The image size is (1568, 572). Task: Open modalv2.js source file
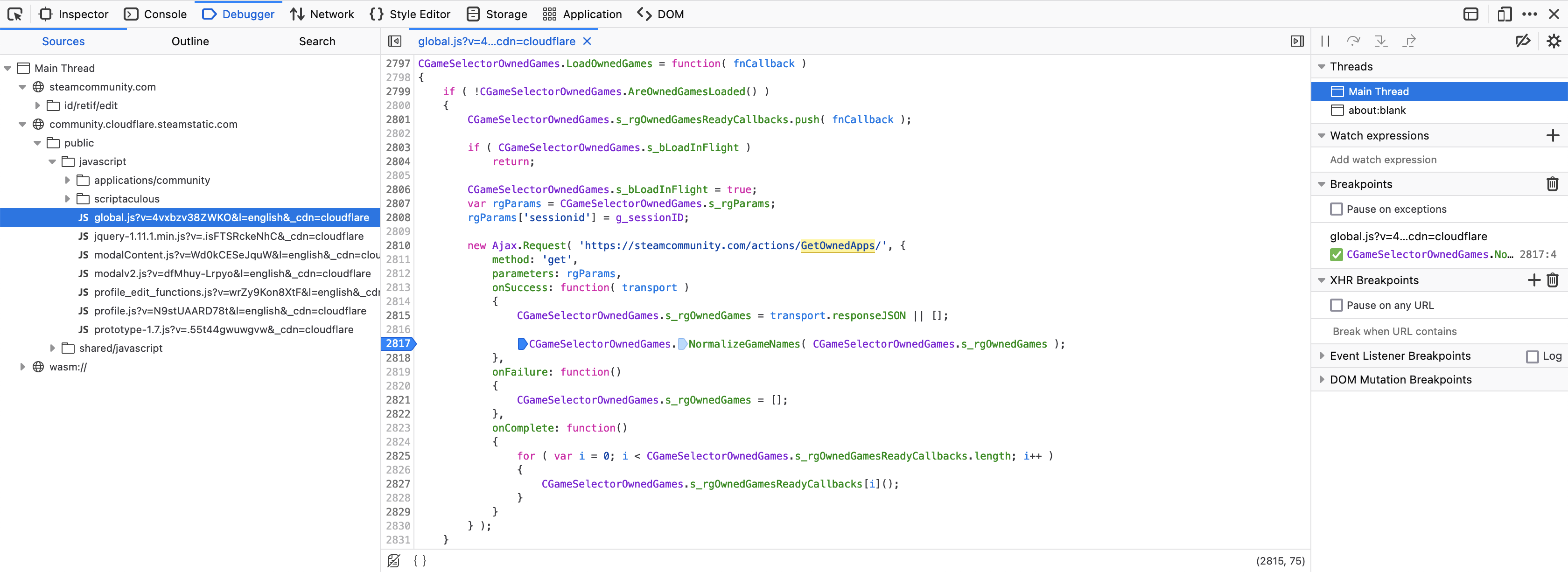[232, 274]
